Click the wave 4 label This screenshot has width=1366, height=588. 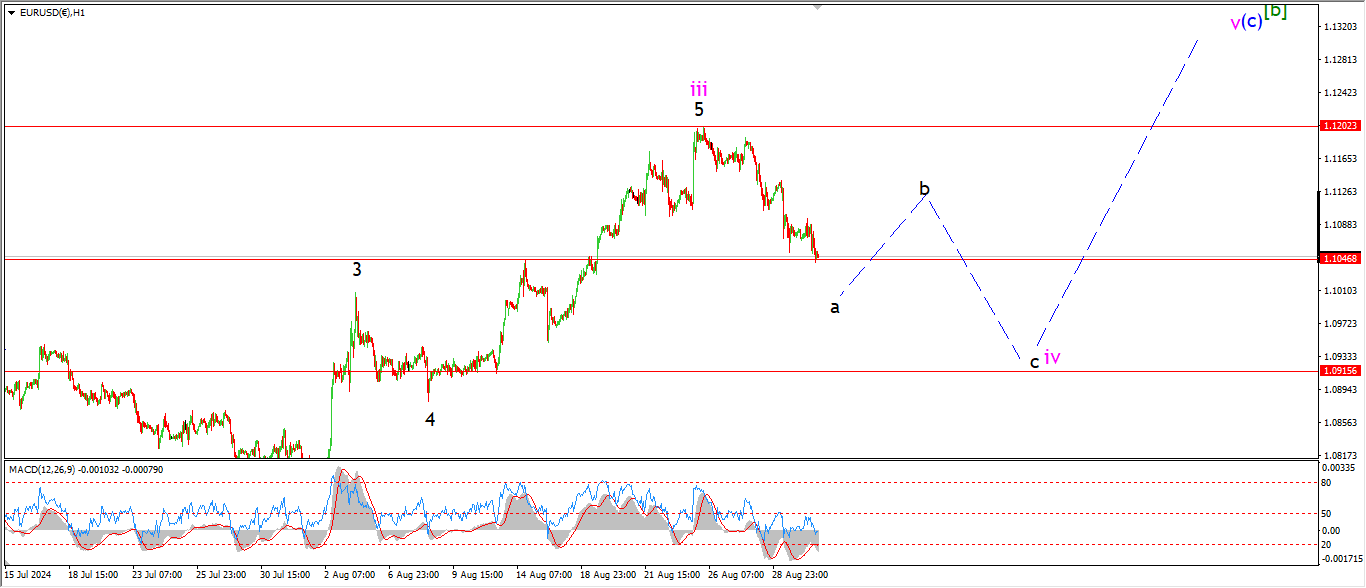click(x=430, y=420)
